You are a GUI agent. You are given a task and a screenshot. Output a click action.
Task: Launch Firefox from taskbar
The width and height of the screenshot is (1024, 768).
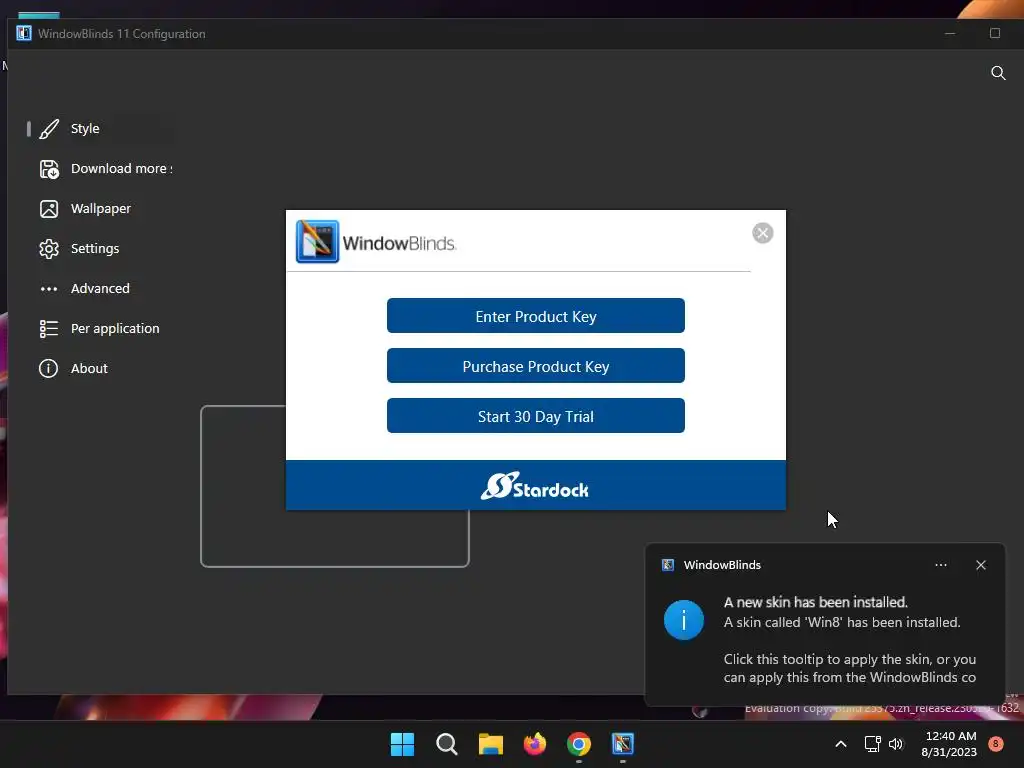(x=535, y=744)
